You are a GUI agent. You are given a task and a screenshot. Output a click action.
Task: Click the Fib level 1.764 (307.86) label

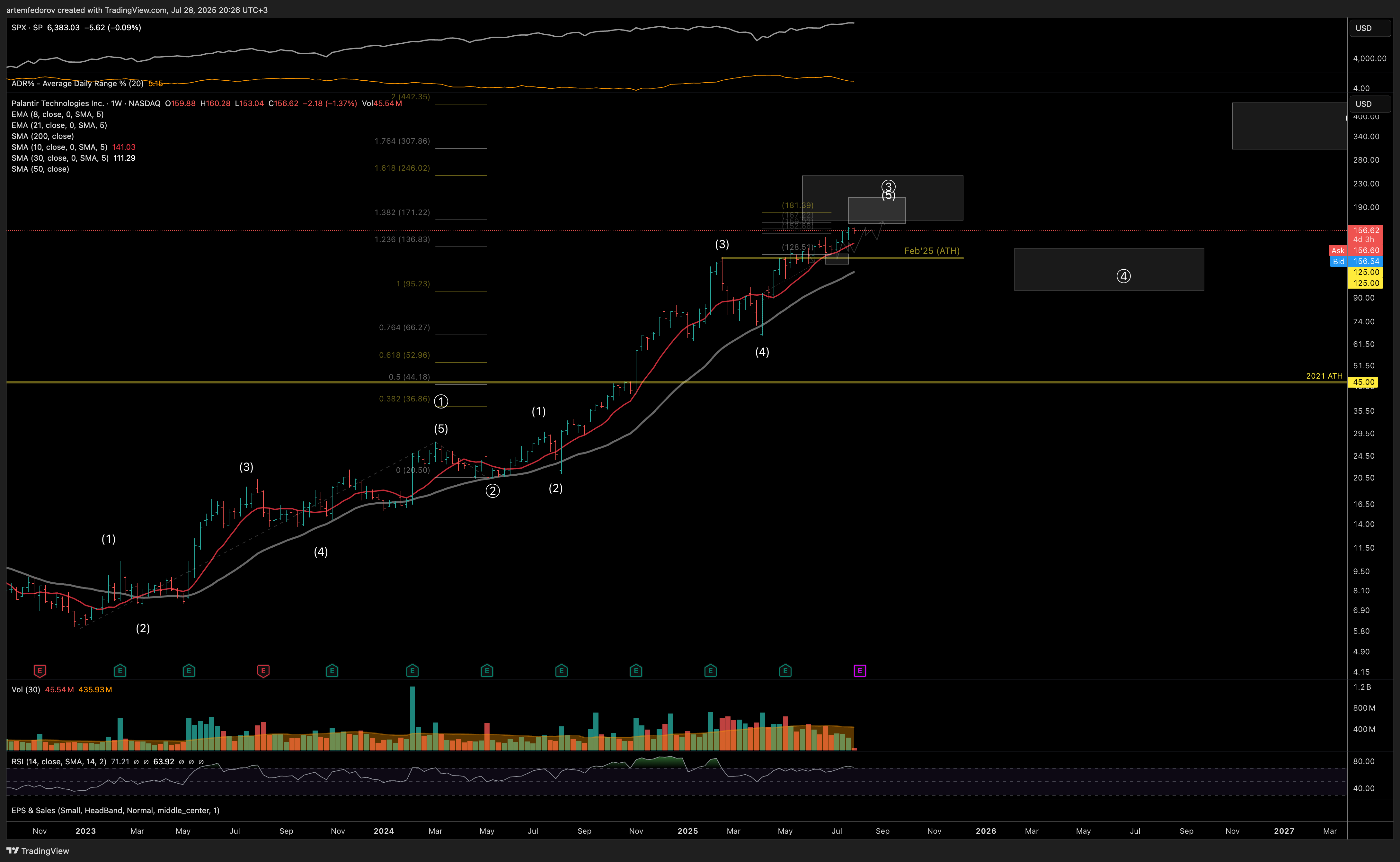402,141
